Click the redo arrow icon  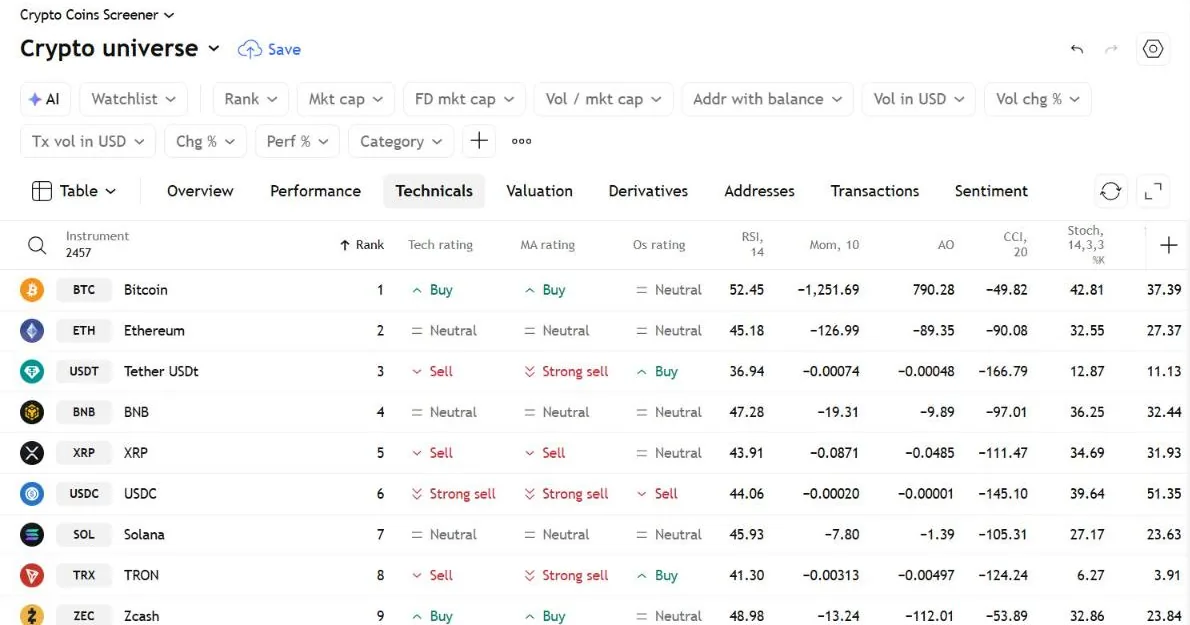coord(1111,49)
